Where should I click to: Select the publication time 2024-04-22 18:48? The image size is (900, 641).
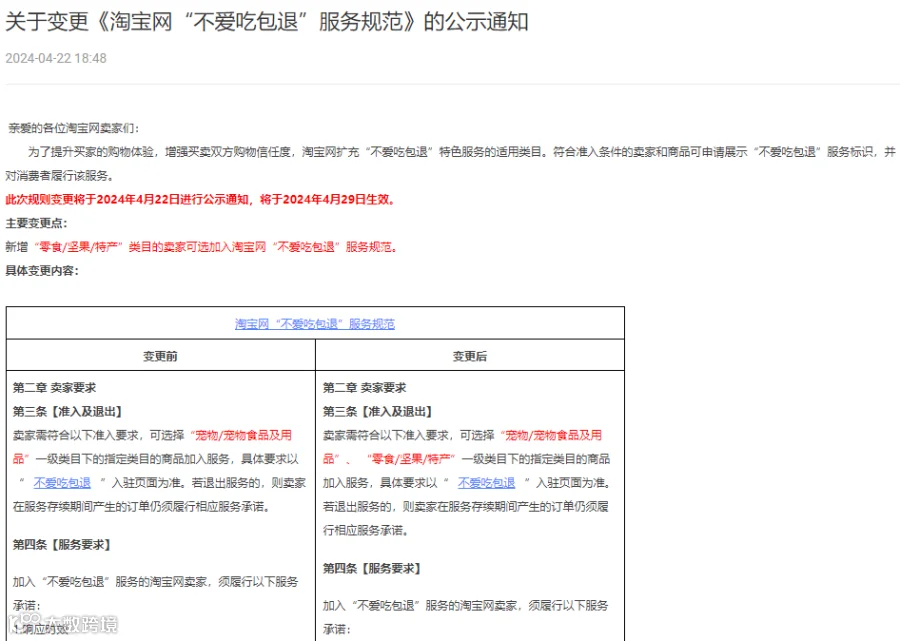click(x=56, y=58)
